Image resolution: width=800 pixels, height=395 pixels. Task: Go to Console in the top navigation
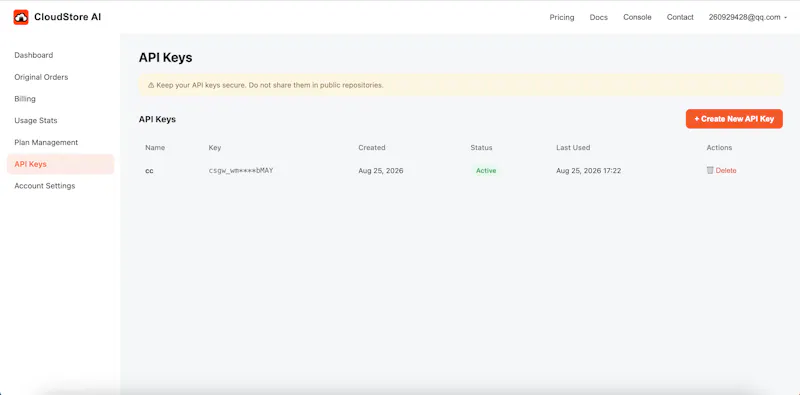click(x=637, y=17)
